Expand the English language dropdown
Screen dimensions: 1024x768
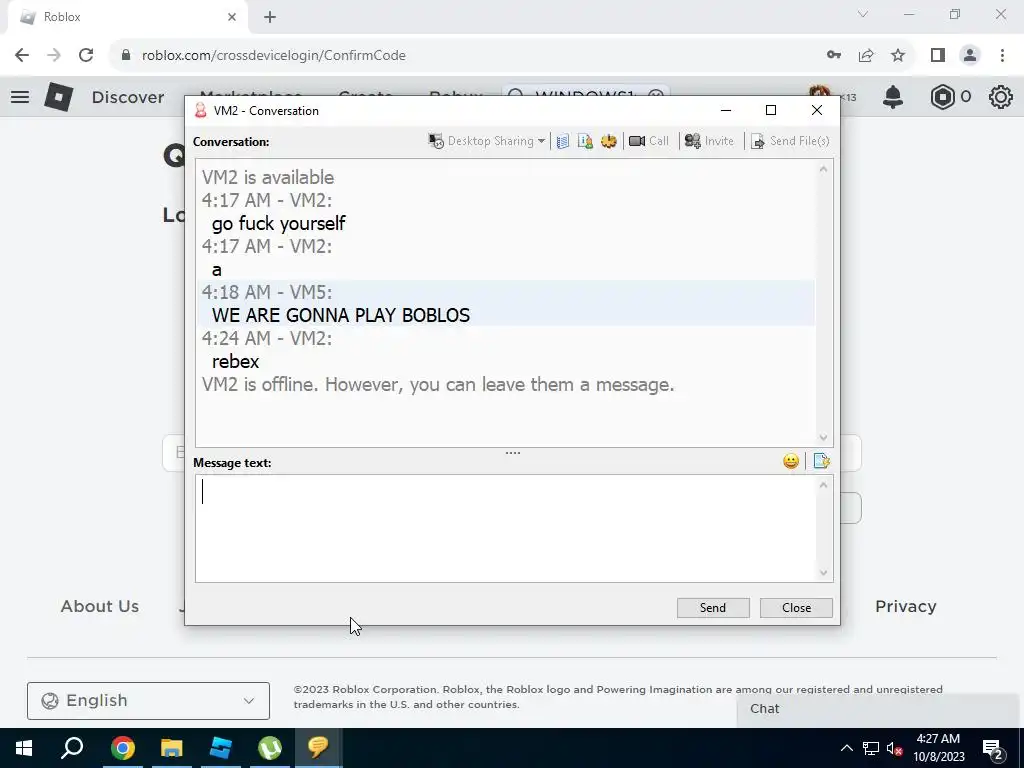click(148, 701)
